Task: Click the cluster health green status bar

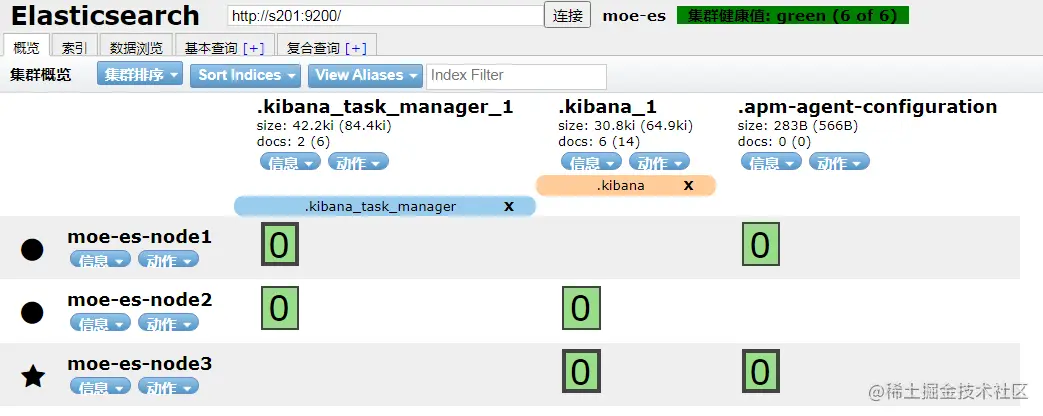Action: (793, 15)
